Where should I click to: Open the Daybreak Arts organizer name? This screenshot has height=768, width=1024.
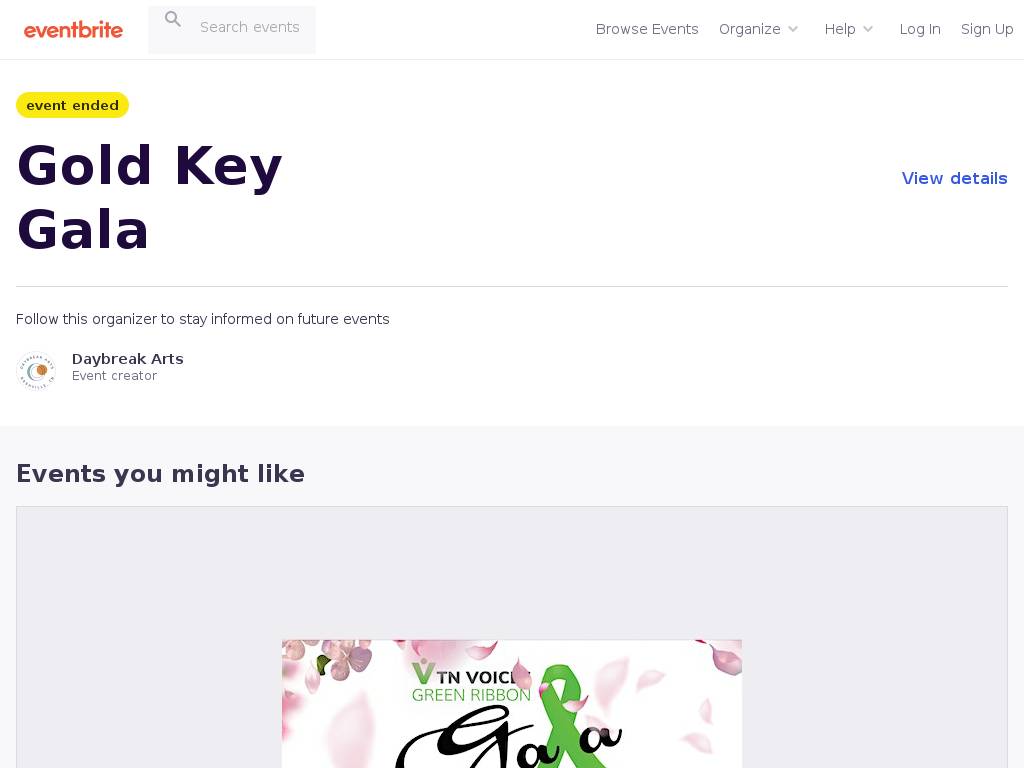click(128, 359)
